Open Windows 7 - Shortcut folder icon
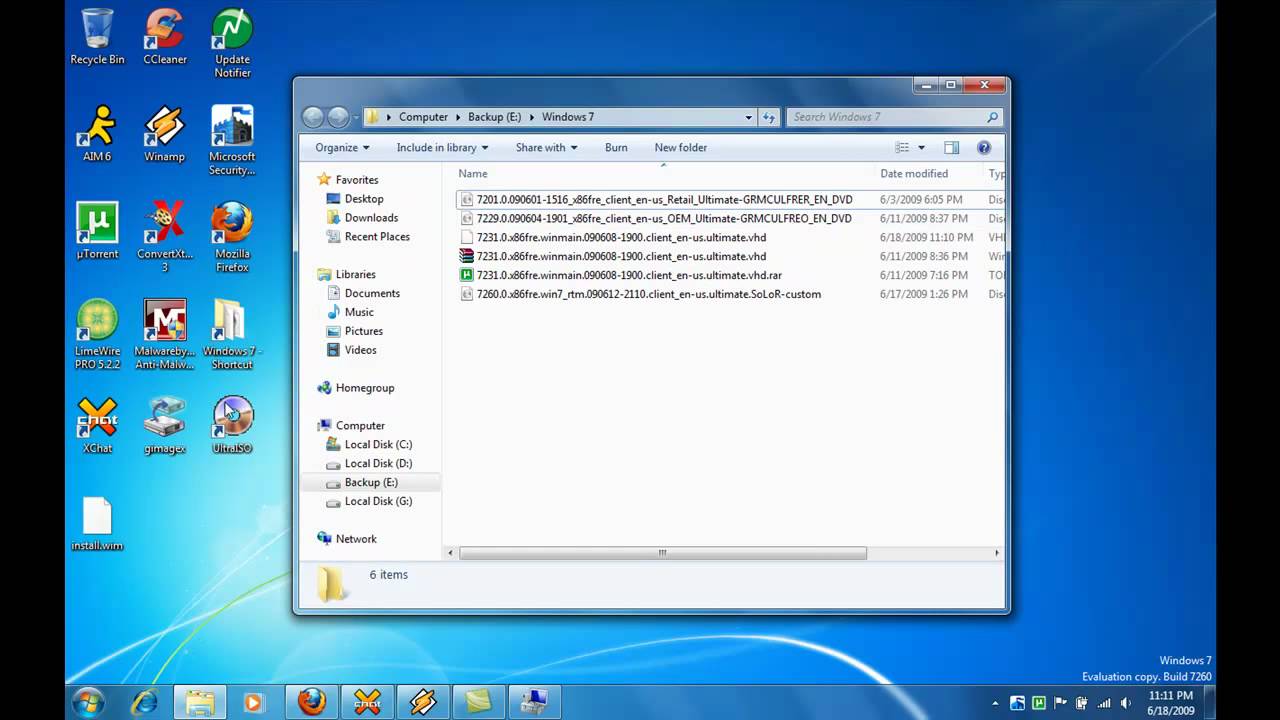1280x720 pixels. click(x=232, y=335)
